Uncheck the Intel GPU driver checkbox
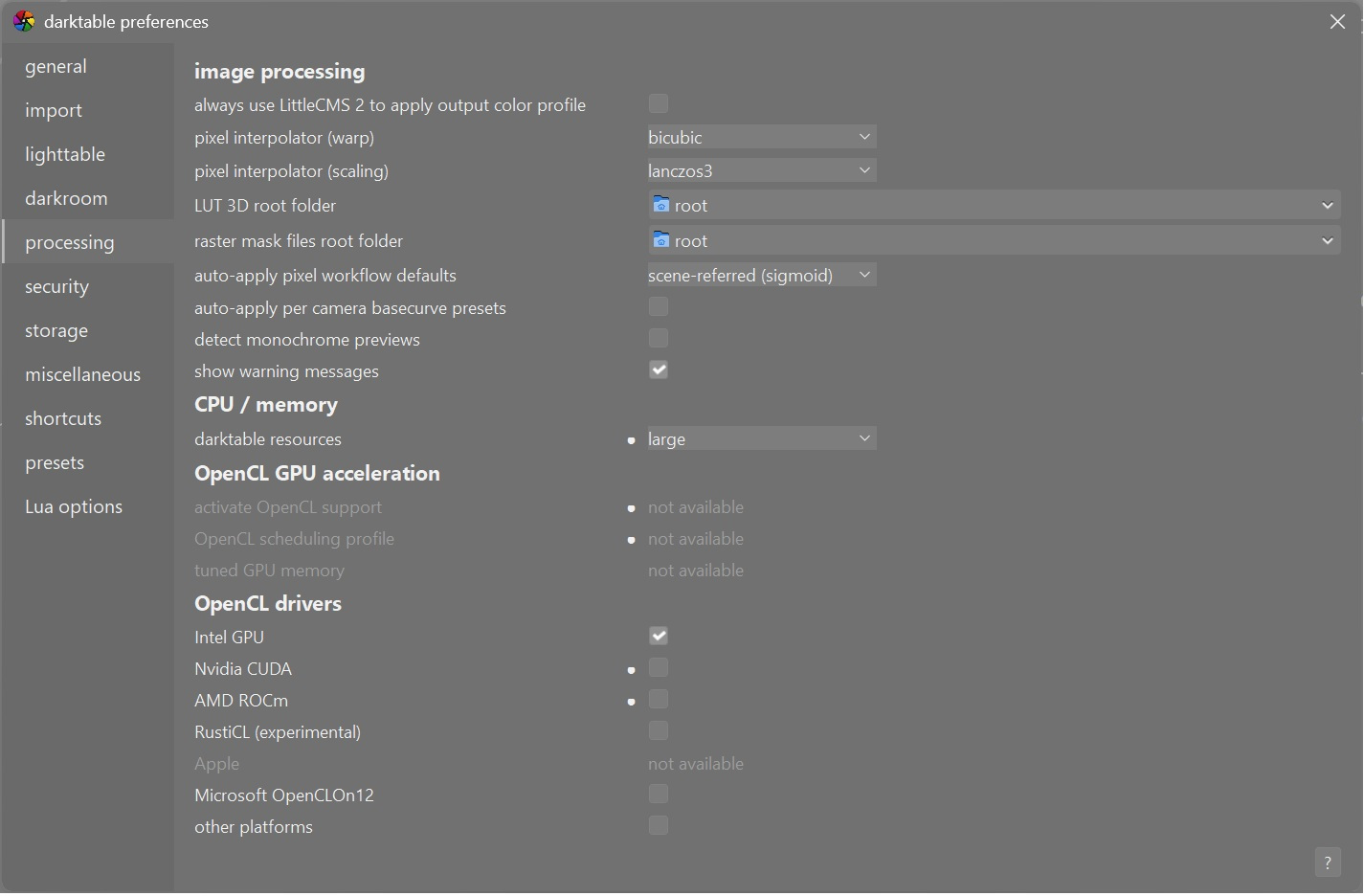Viewport: 1364px width, 896px height. click(x=659, y=636)
